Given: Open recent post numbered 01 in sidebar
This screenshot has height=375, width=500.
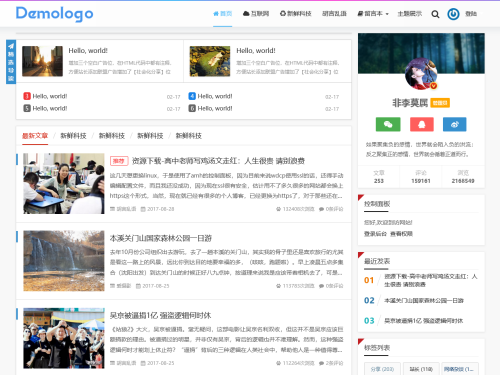Looking at the screenshot, I should click(x=431, y=280).
